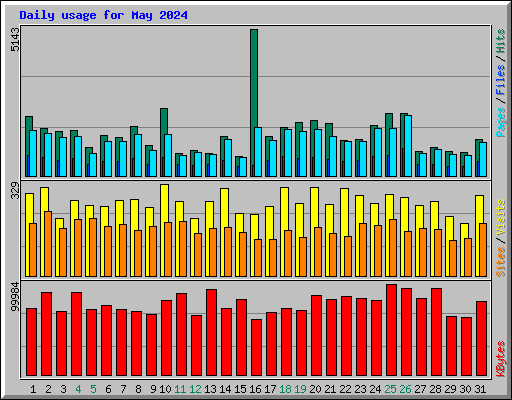Viewport: 512px width, 400px height.
Task: Click the "KBytes" legend label
Action: click(x=501, y=359)
